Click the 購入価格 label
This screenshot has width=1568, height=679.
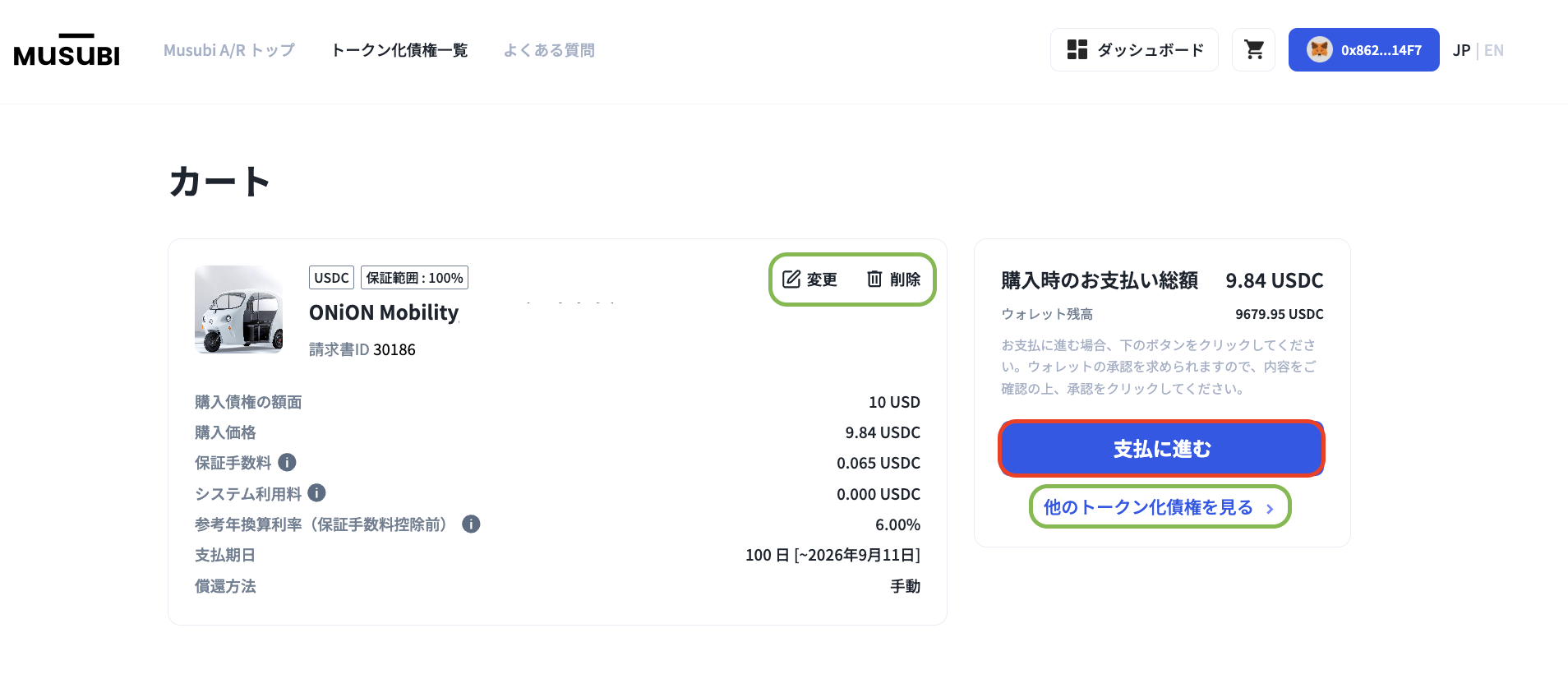tap(225, 432)
